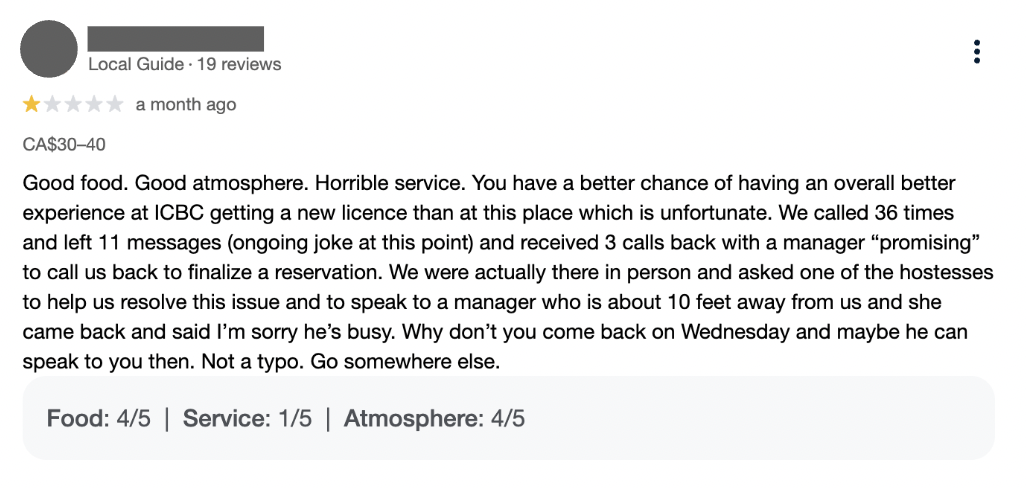This screenshot has width=1026, height=488.
Task: Click the third grey rating star
Action: coord(73,104)
